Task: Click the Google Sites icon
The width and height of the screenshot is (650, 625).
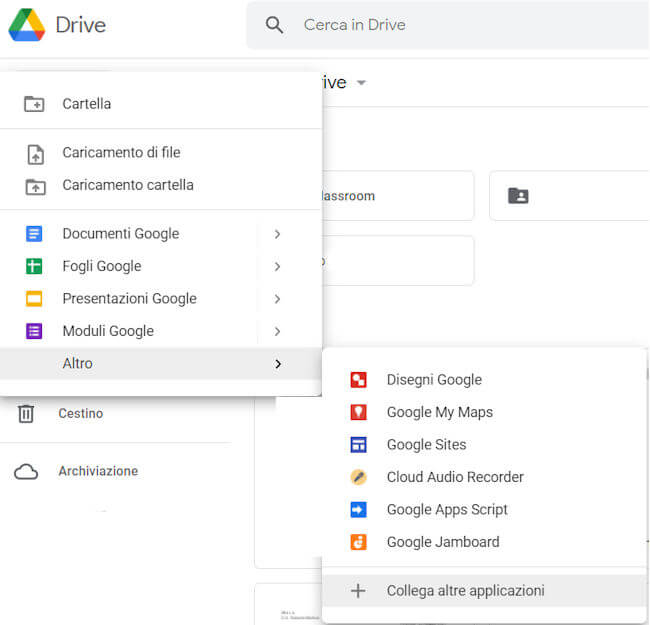Action: point(359,445)
